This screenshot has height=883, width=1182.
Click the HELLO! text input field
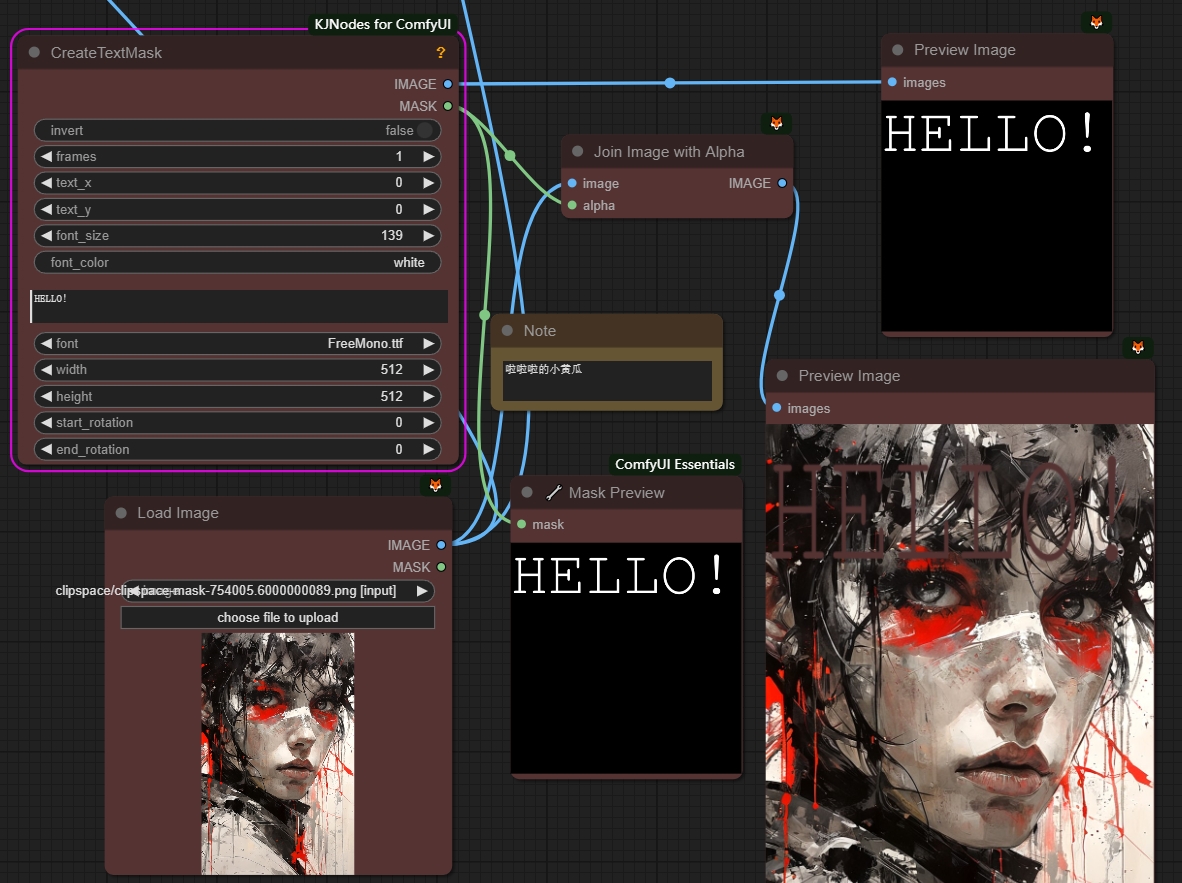[x=238, y=306]
